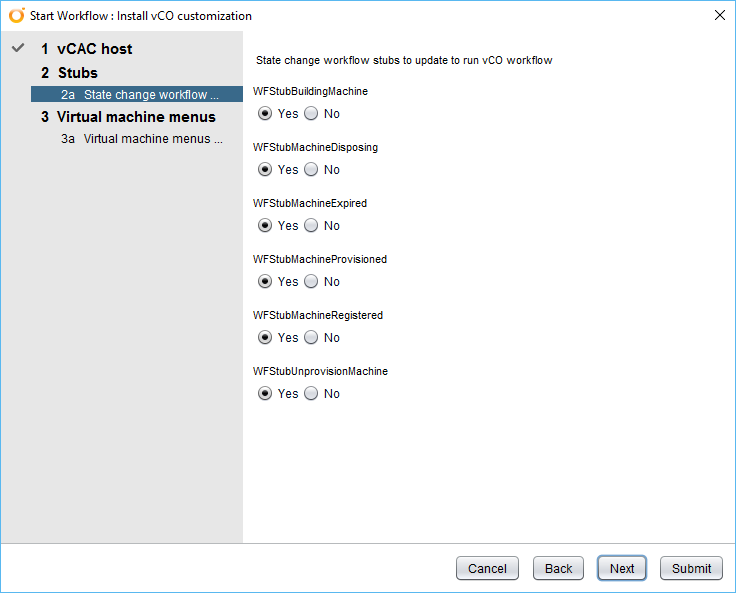Select substep 2a State change workflow
The image size is (736, 593).
(x=140, y=95)
